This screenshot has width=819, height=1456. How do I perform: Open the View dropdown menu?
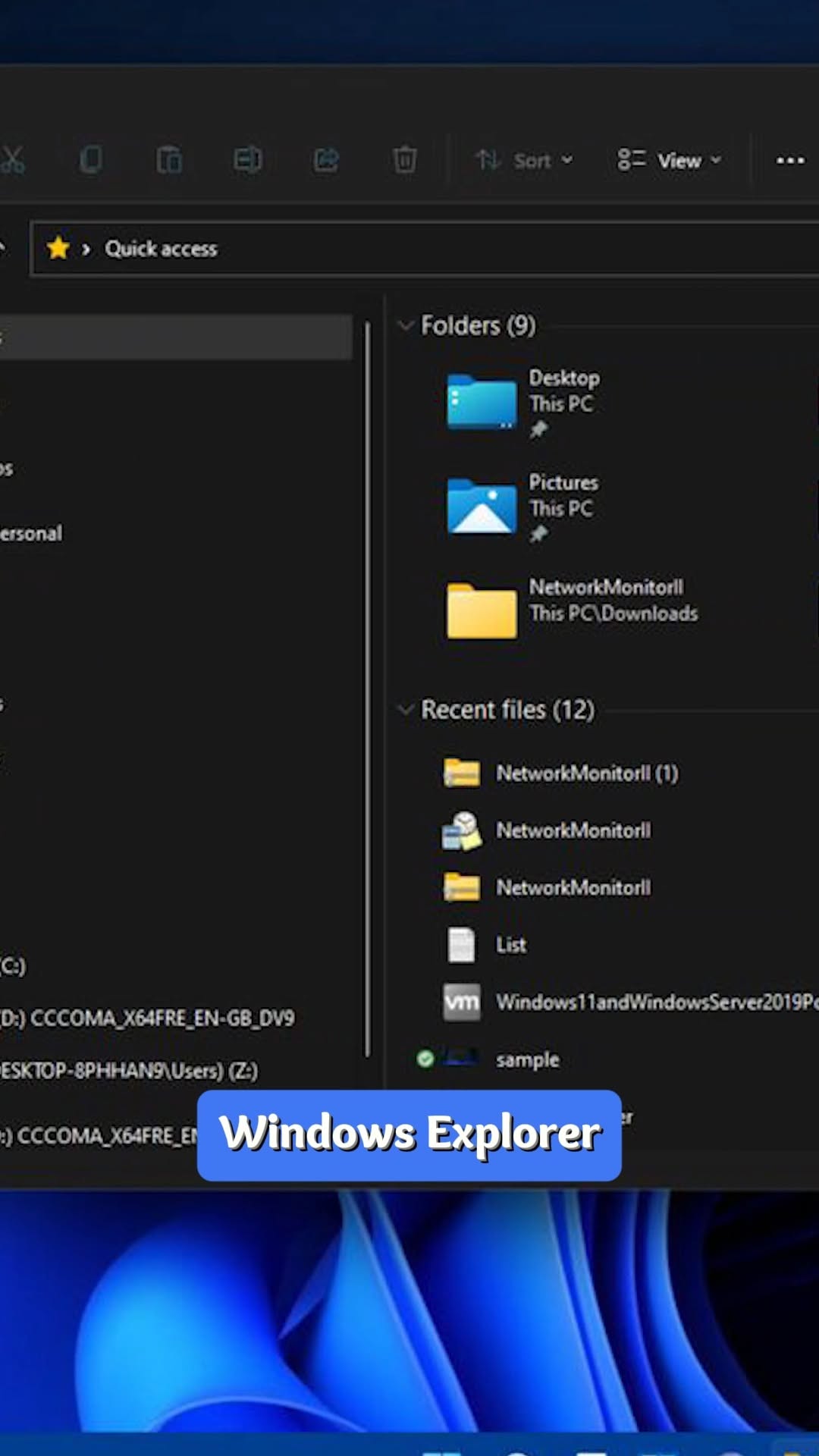tap(670, 160)
